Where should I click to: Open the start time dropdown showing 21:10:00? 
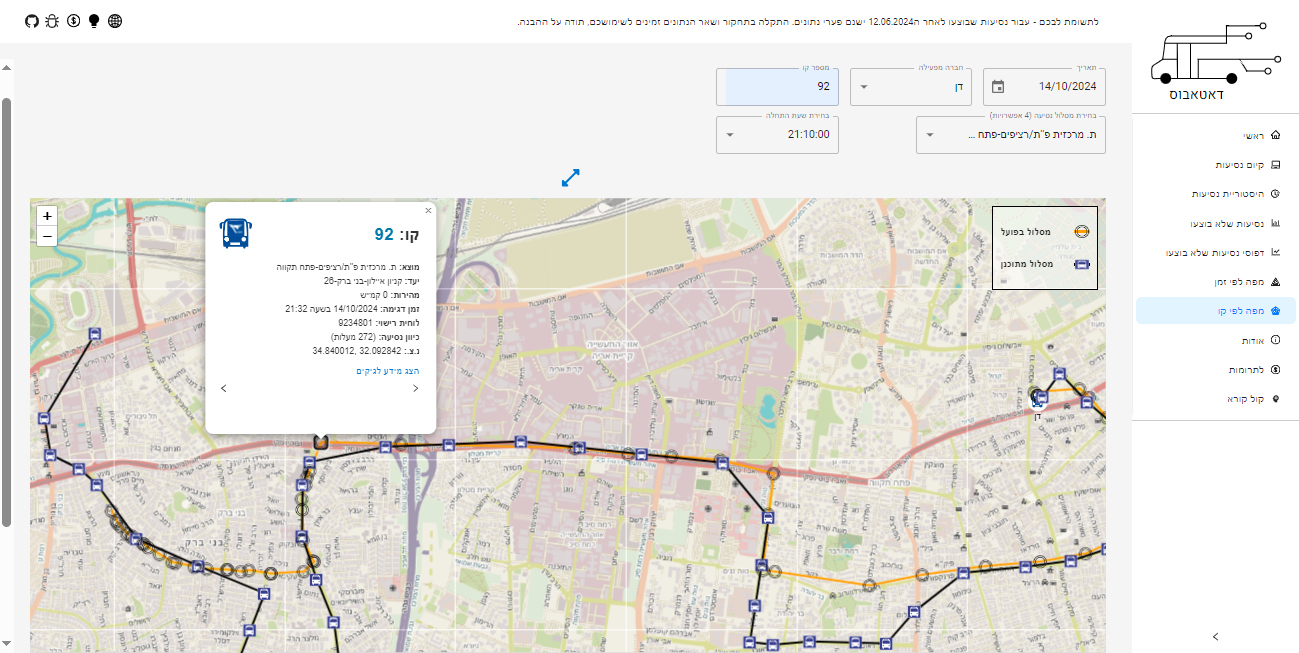779,135
